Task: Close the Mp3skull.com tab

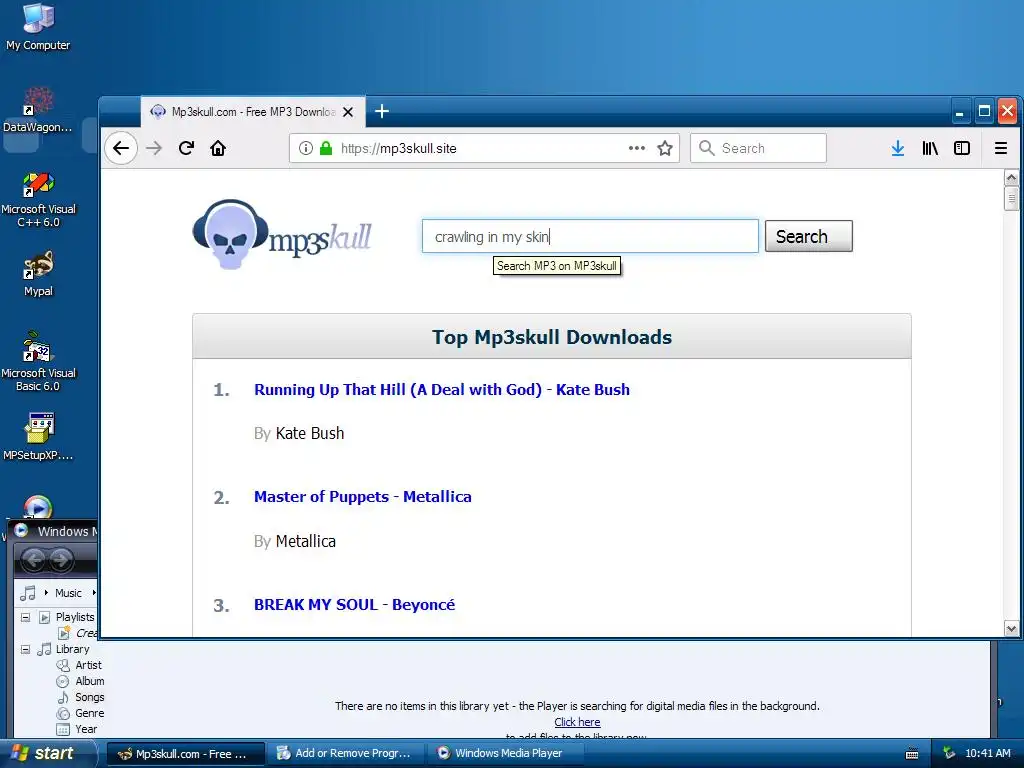Action: pos(348,112)
